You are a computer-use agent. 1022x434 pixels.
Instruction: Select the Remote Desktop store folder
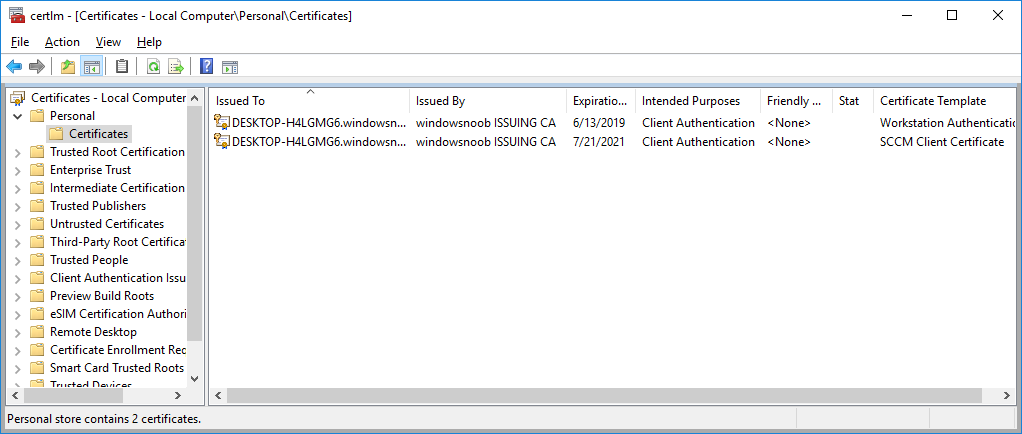point(93,332)
